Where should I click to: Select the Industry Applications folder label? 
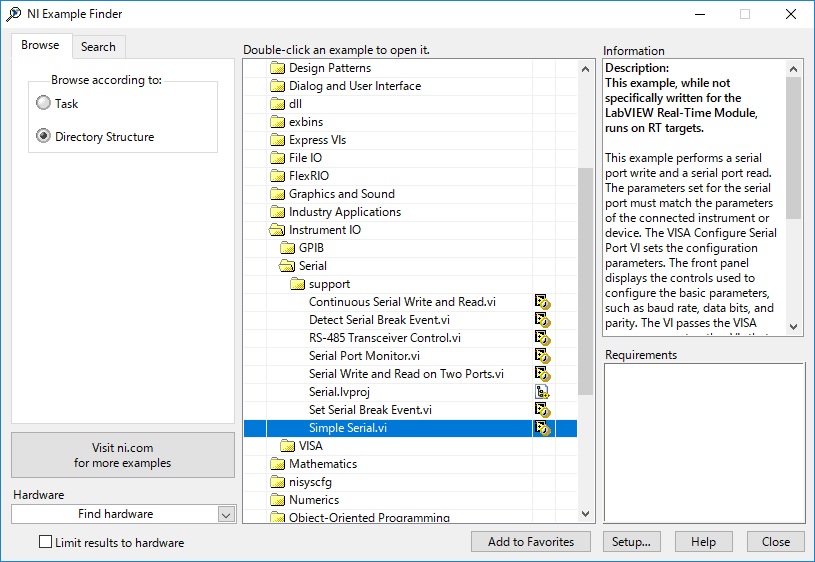tap(345, 212)
